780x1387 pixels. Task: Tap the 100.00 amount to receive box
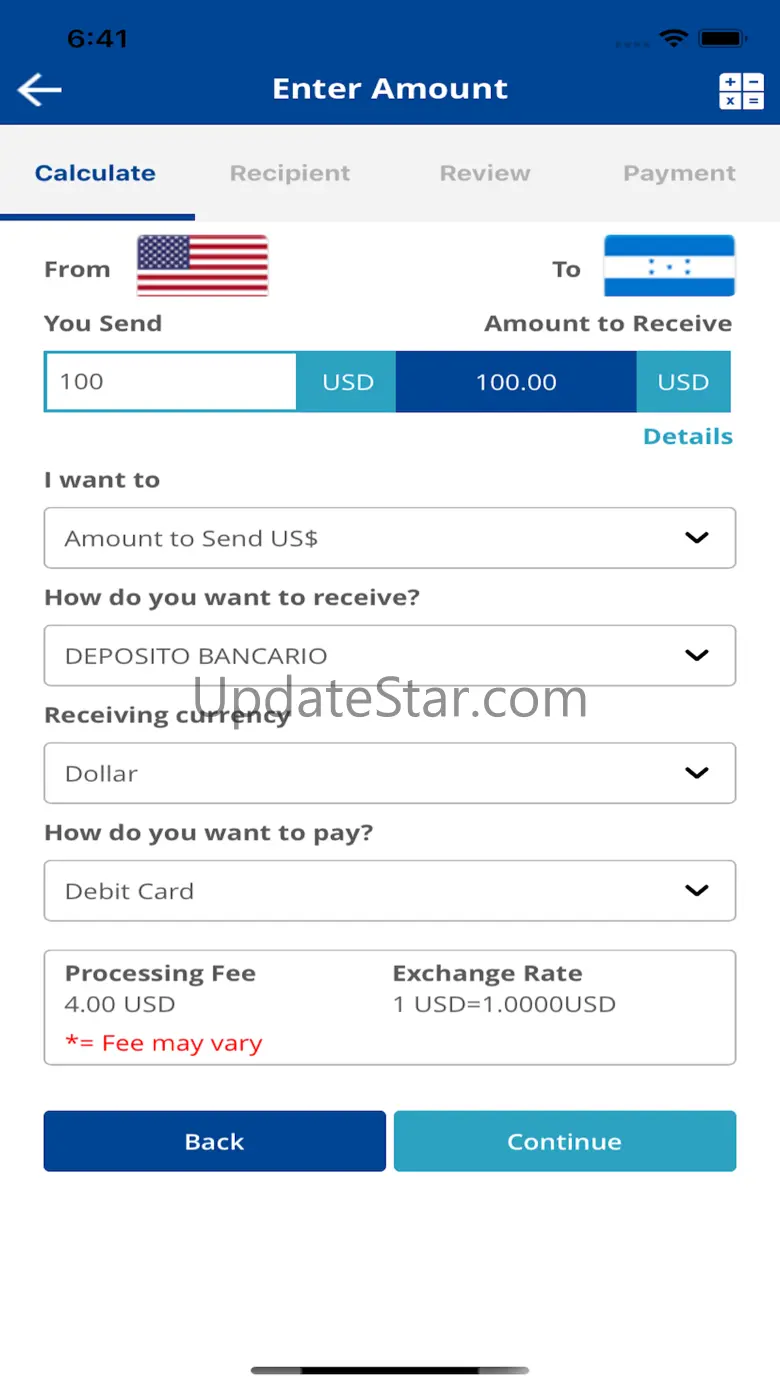point(516,382)
